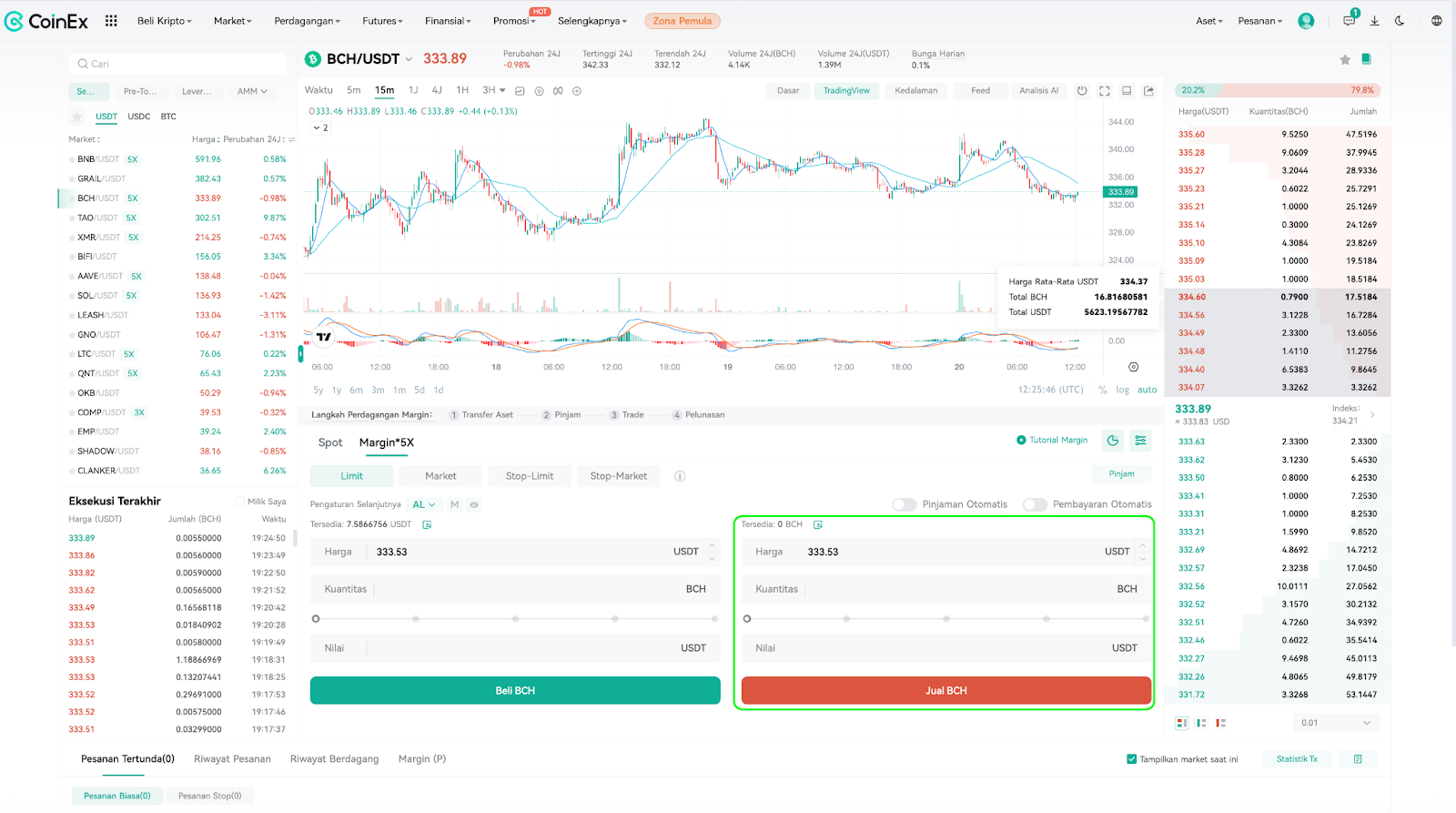The image size is (1456, 813).
Task: Open the margin pie-chart info icon
Action: tap(1113, 441)
